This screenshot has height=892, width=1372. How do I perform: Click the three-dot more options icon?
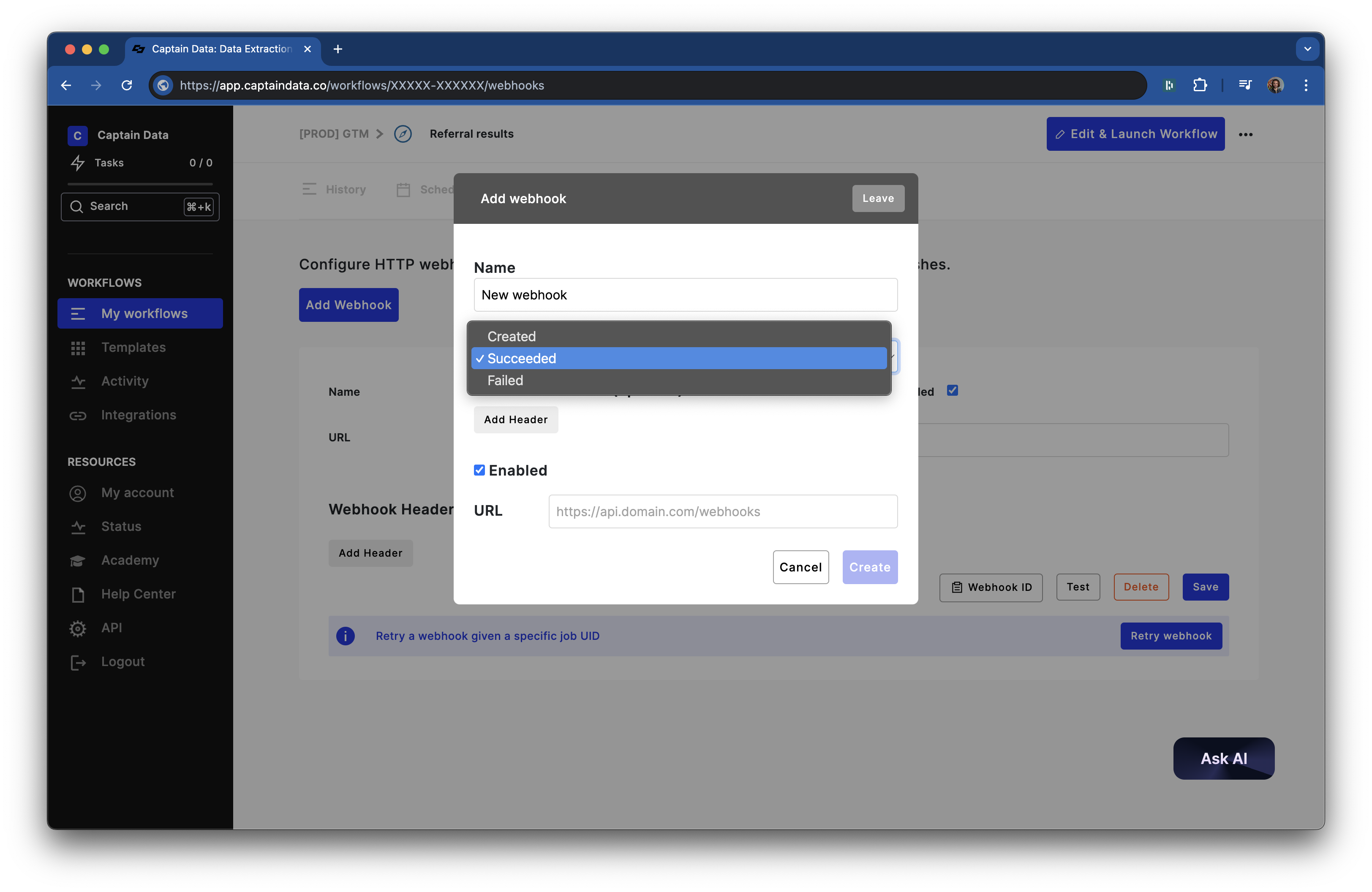[1246, 134]
